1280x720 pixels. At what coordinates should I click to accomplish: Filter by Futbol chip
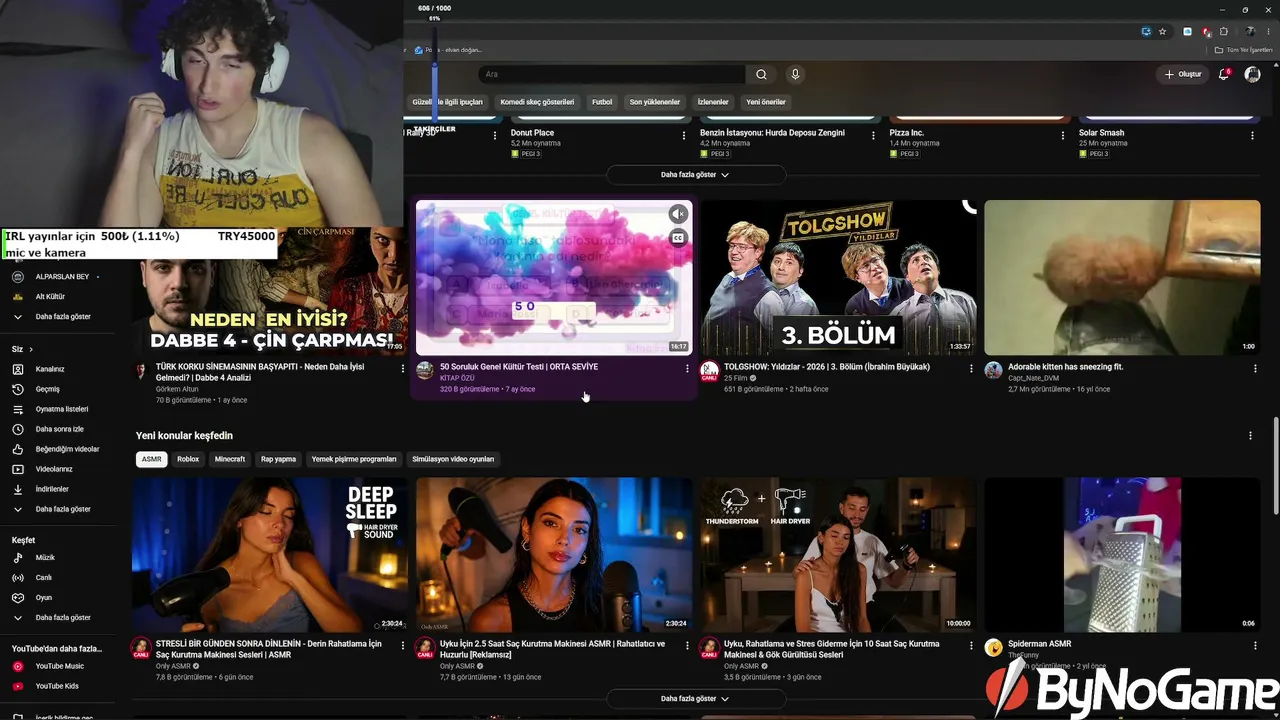(x=602, y=102)
